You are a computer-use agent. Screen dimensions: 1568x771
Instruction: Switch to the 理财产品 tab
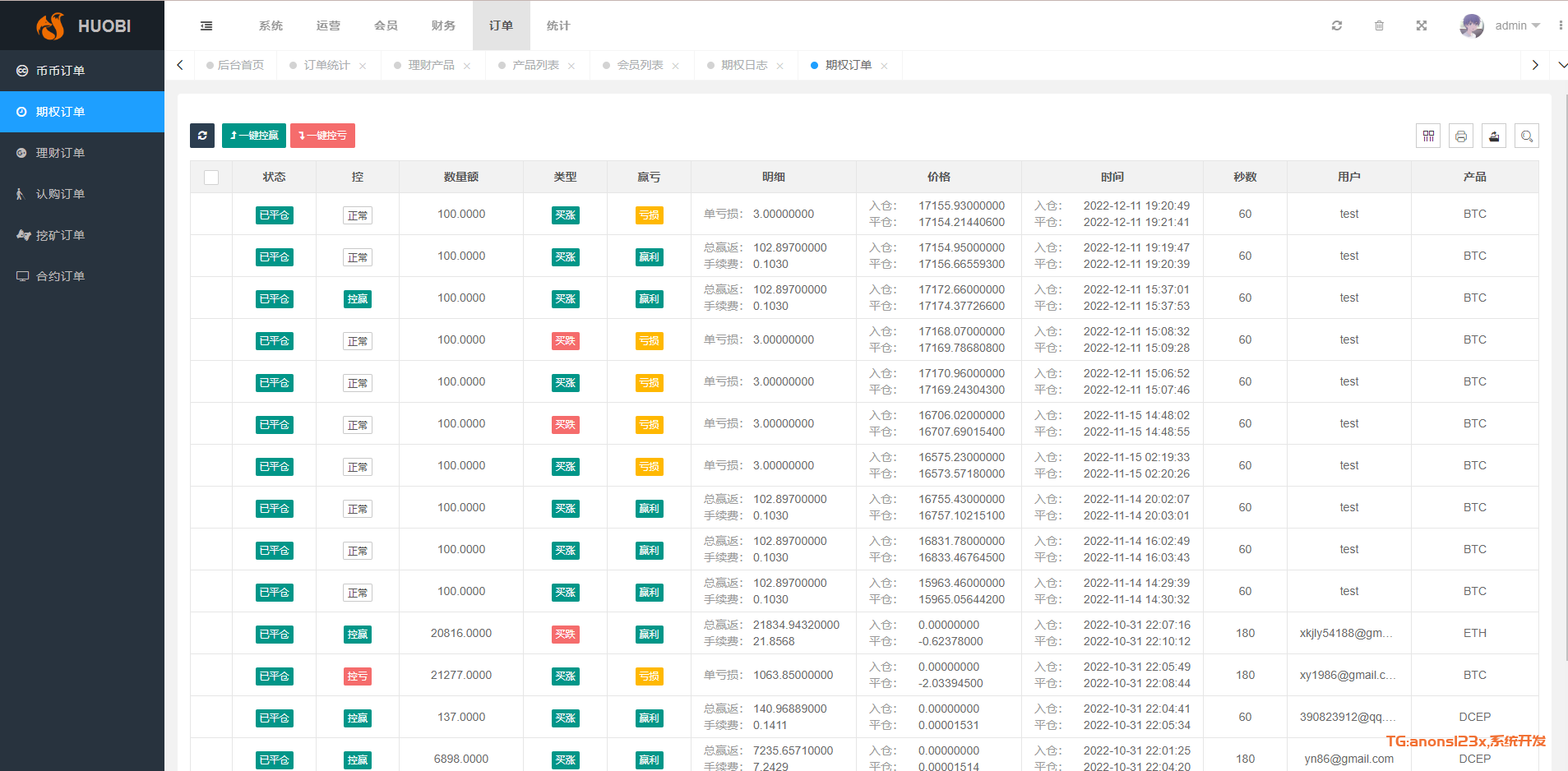pyautogui.click(x=431, y=65)
